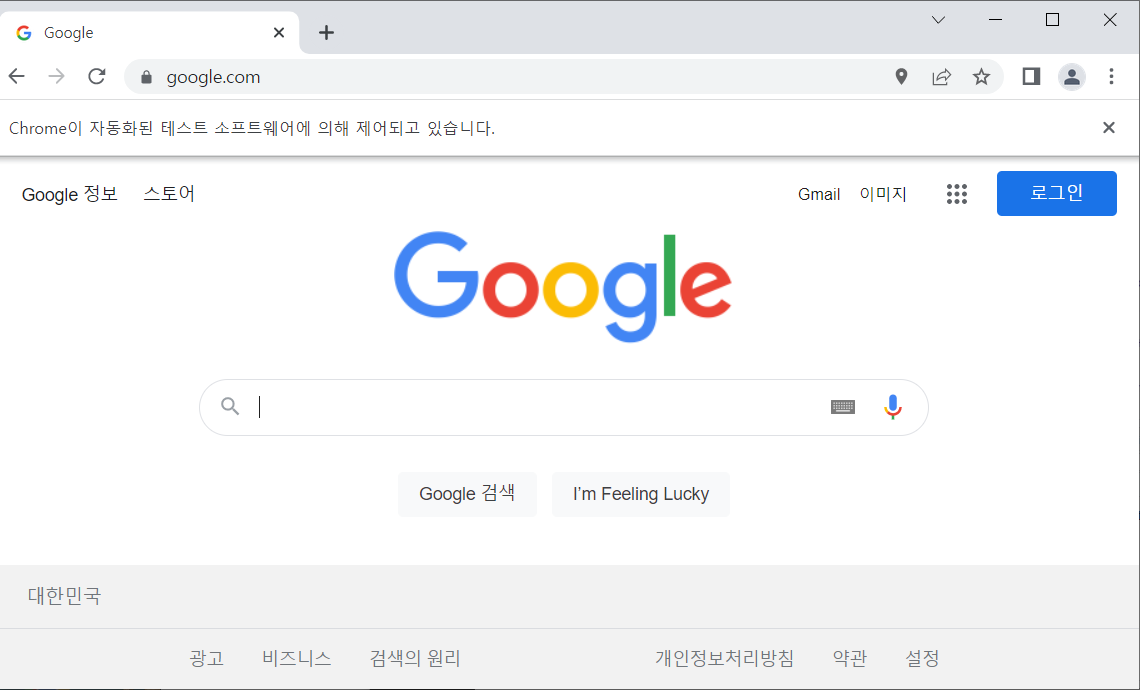Open Chrome's three-dot menu
1140x690 pixels.
click(1111, 76)
